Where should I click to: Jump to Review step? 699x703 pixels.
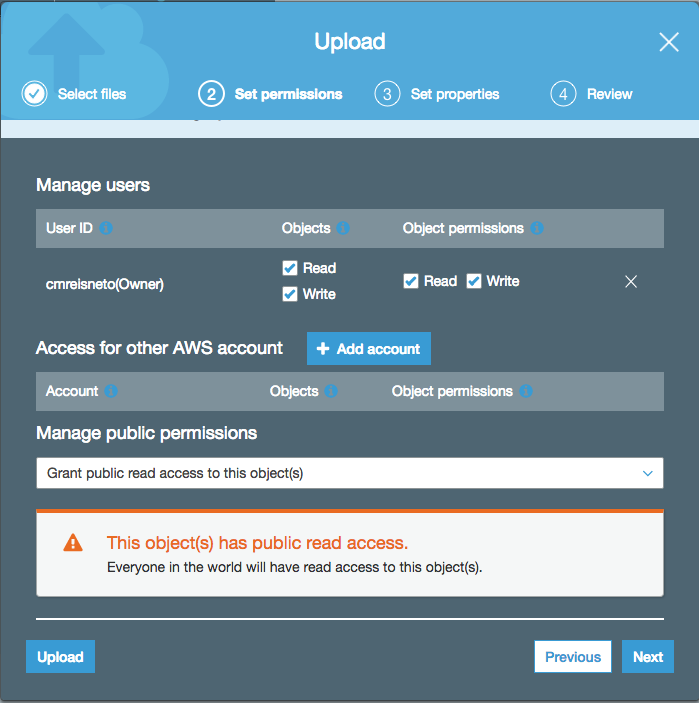click(609, 94)
